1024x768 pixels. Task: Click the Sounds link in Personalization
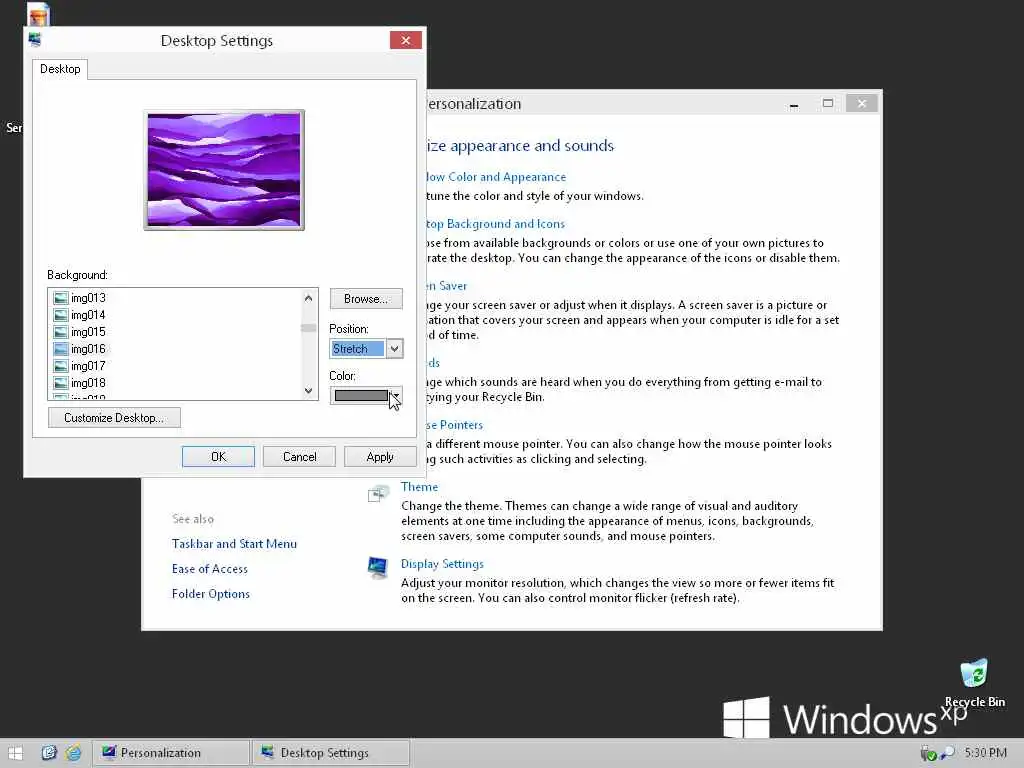click(433, 363)
